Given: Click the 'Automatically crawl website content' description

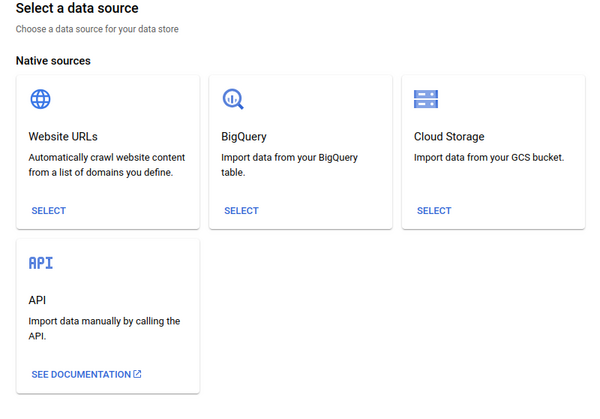Looking at the screenshot, I should 107,165.
